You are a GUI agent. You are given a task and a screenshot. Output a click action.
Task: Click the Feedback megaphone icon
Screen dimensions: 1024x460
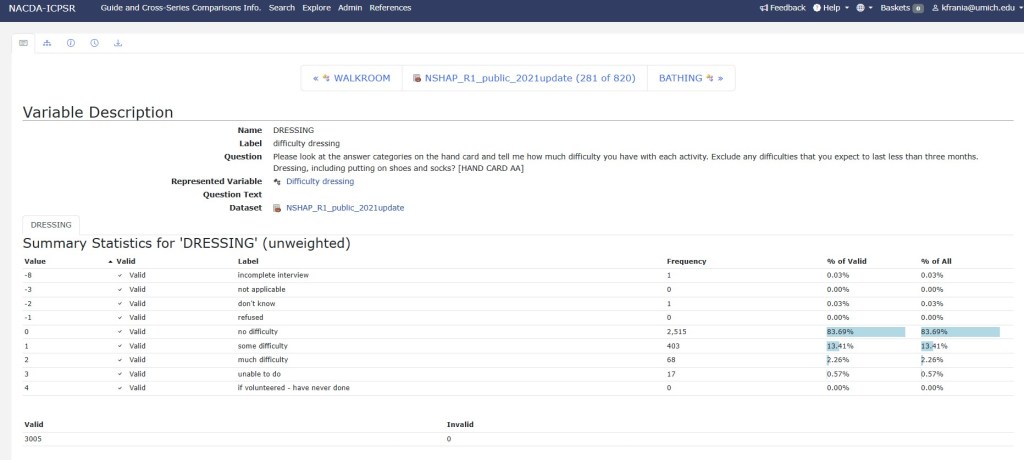coord(764,8)
